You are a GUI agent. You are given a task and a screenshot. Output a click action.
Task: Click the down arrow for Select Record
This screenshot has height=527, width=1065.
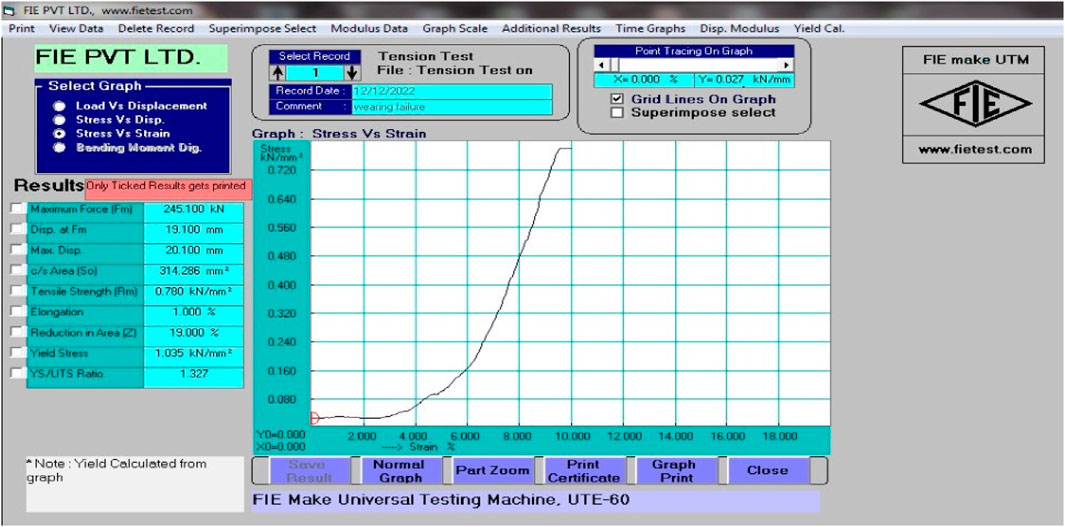pos(352,73)
